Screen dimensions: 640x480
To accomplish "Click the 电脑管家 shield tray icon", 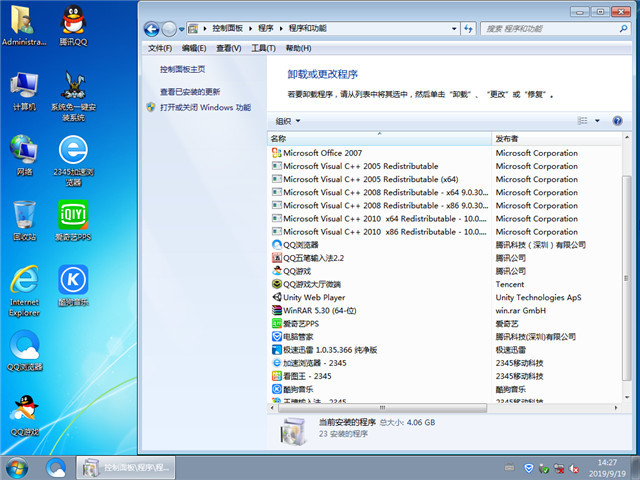I will [x=529, y=468].
